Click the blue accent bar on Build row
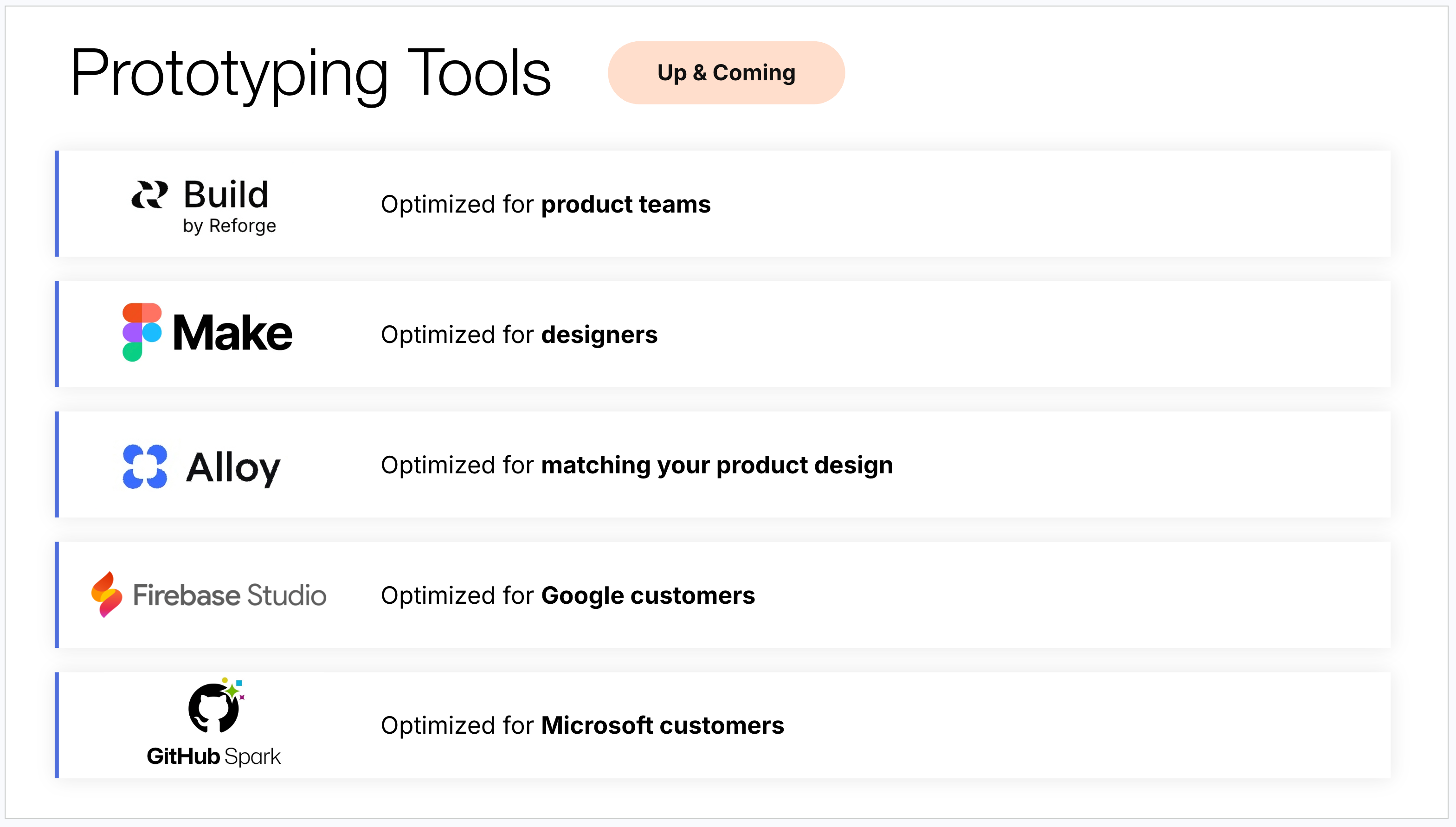The height and width of the screenshot is (827, 1456). [57, 204]
